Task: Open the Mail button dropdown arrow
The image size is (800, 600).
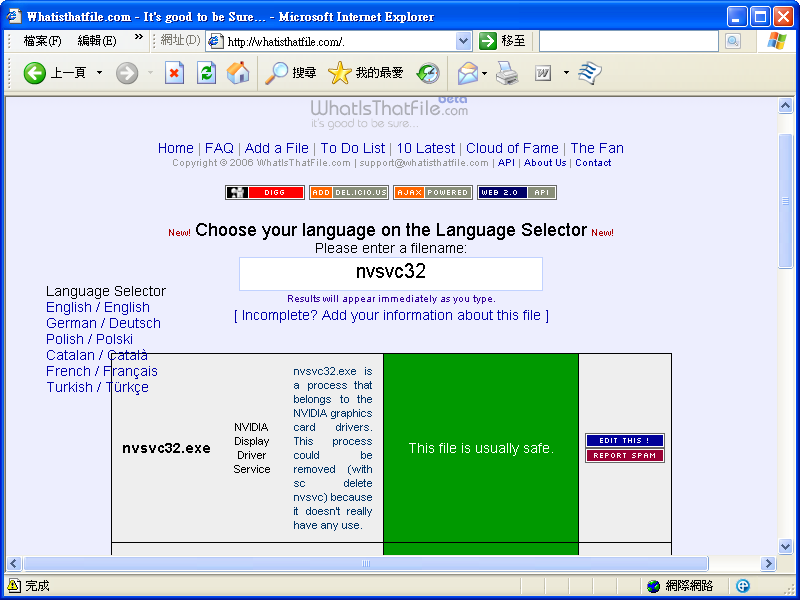Action: pos(484,73)
